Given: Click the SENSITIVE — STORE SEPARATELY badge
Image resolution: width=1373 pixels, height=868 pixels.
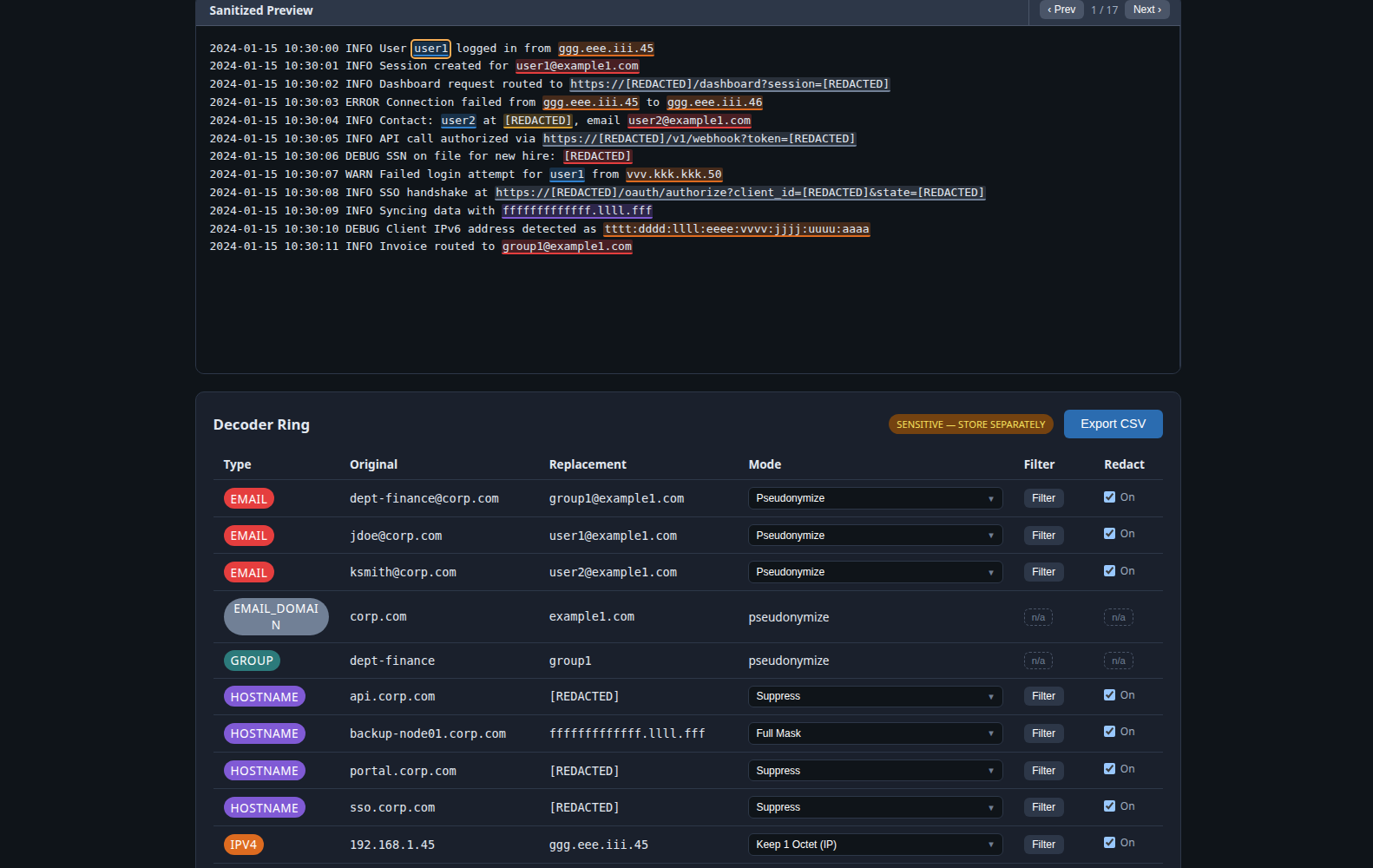Looking at the screenshot, I should coord(970,424).
